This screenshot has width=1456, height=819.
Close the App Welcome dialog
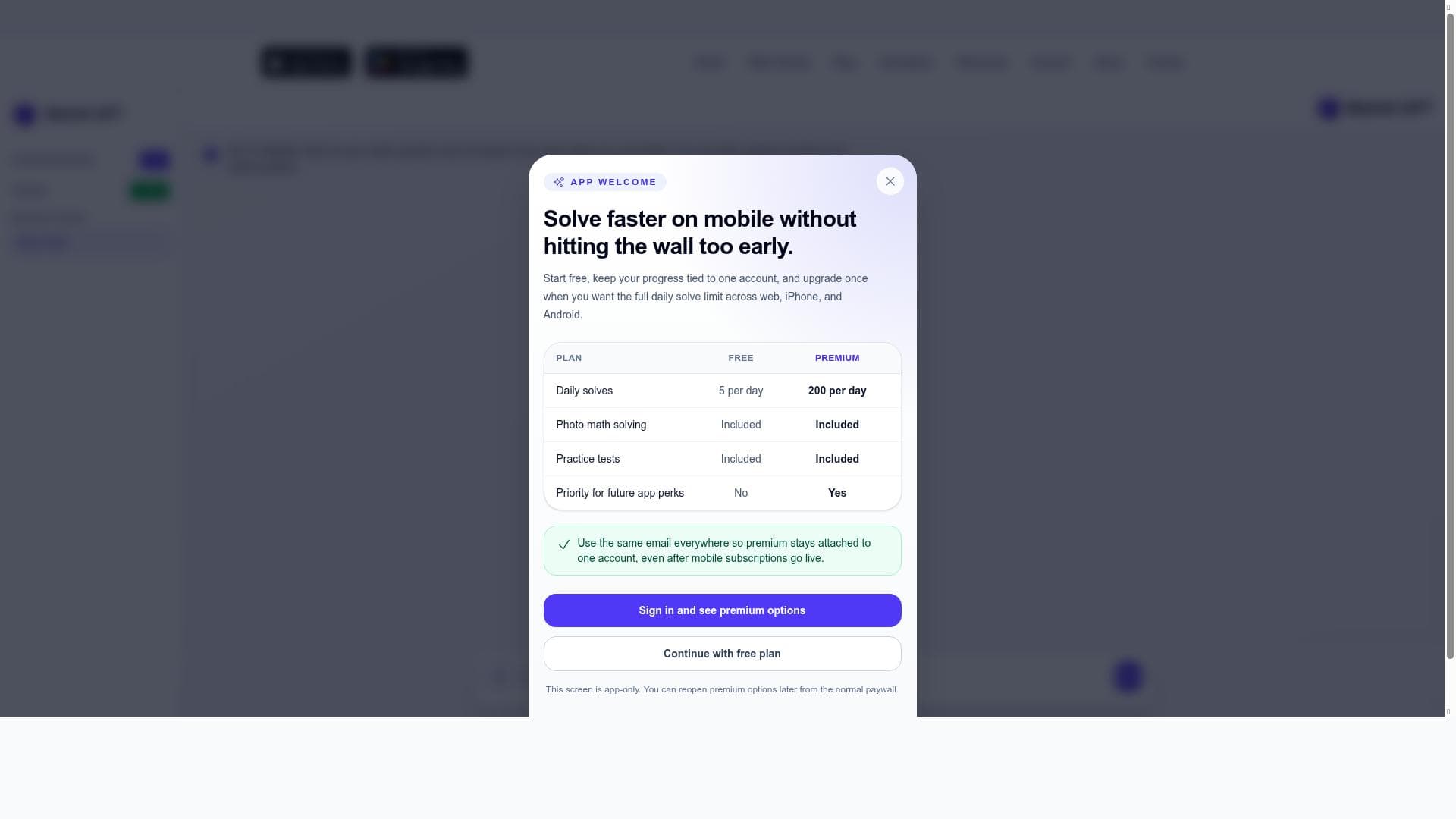(890, 181)
